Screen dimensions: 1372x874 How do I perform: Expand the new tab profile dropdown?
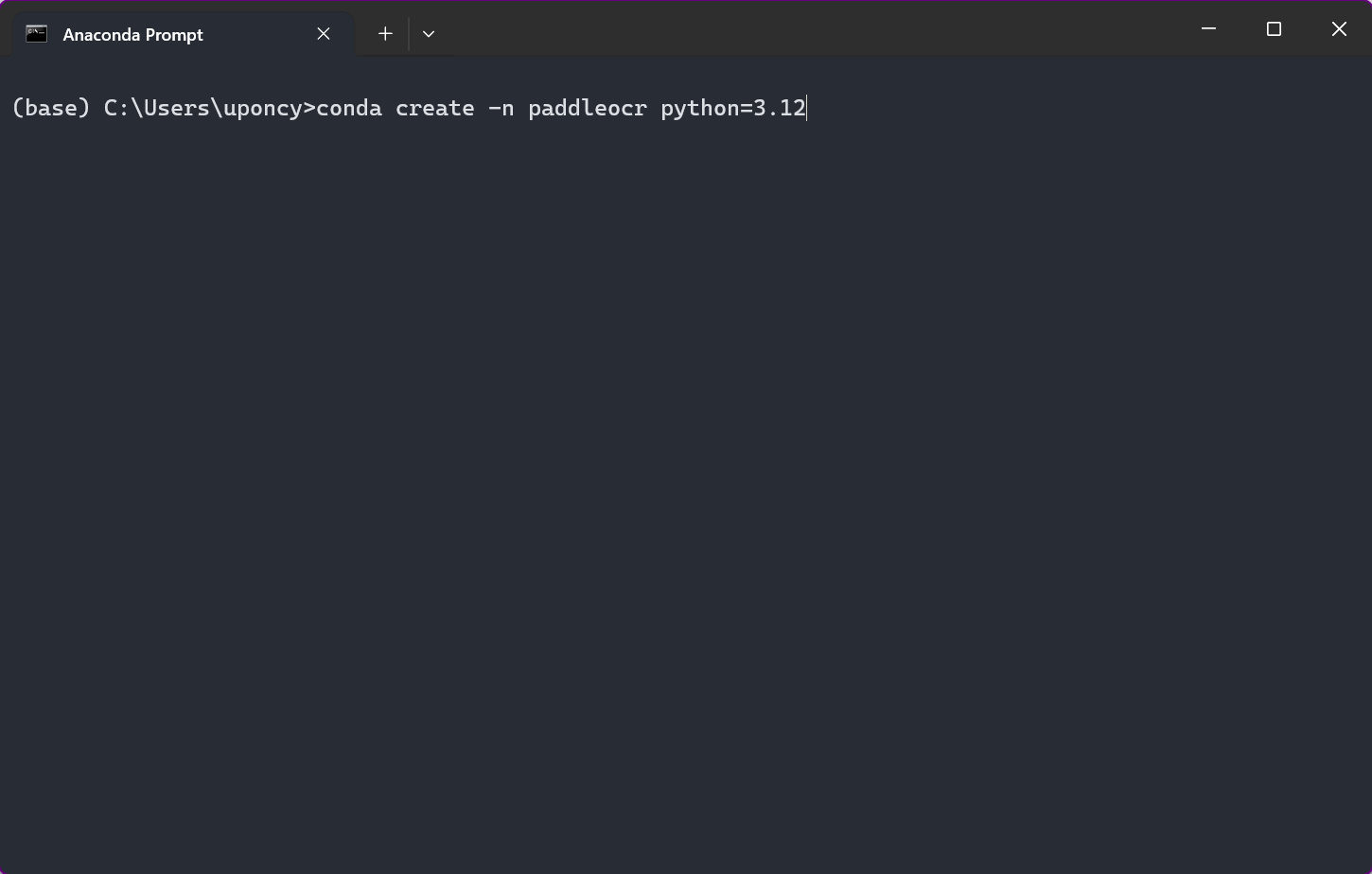coord(429,34)
